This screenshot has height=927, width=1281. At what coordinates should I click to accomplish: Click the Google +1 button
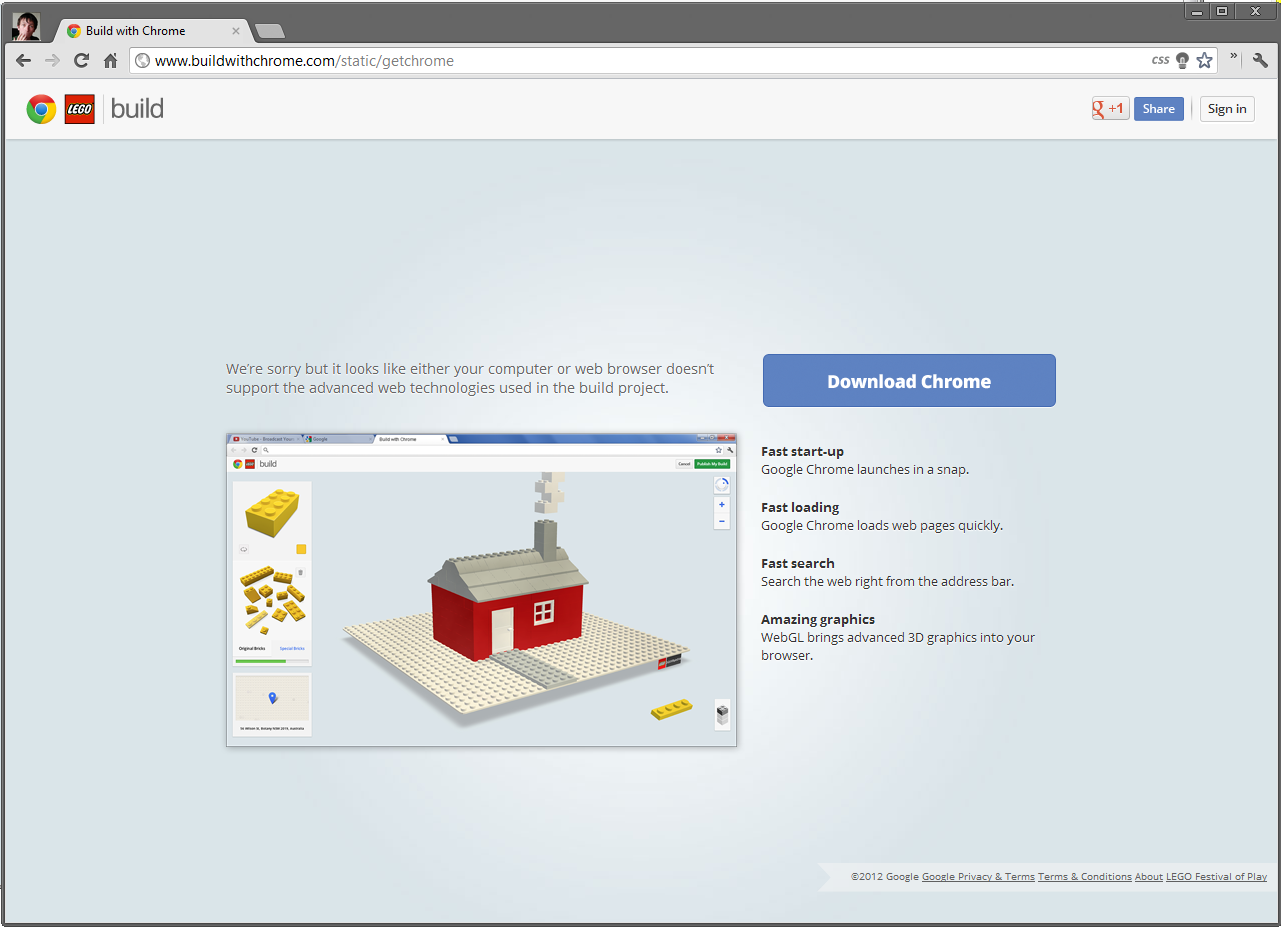pyautogui.click(x=1110, y=109)
